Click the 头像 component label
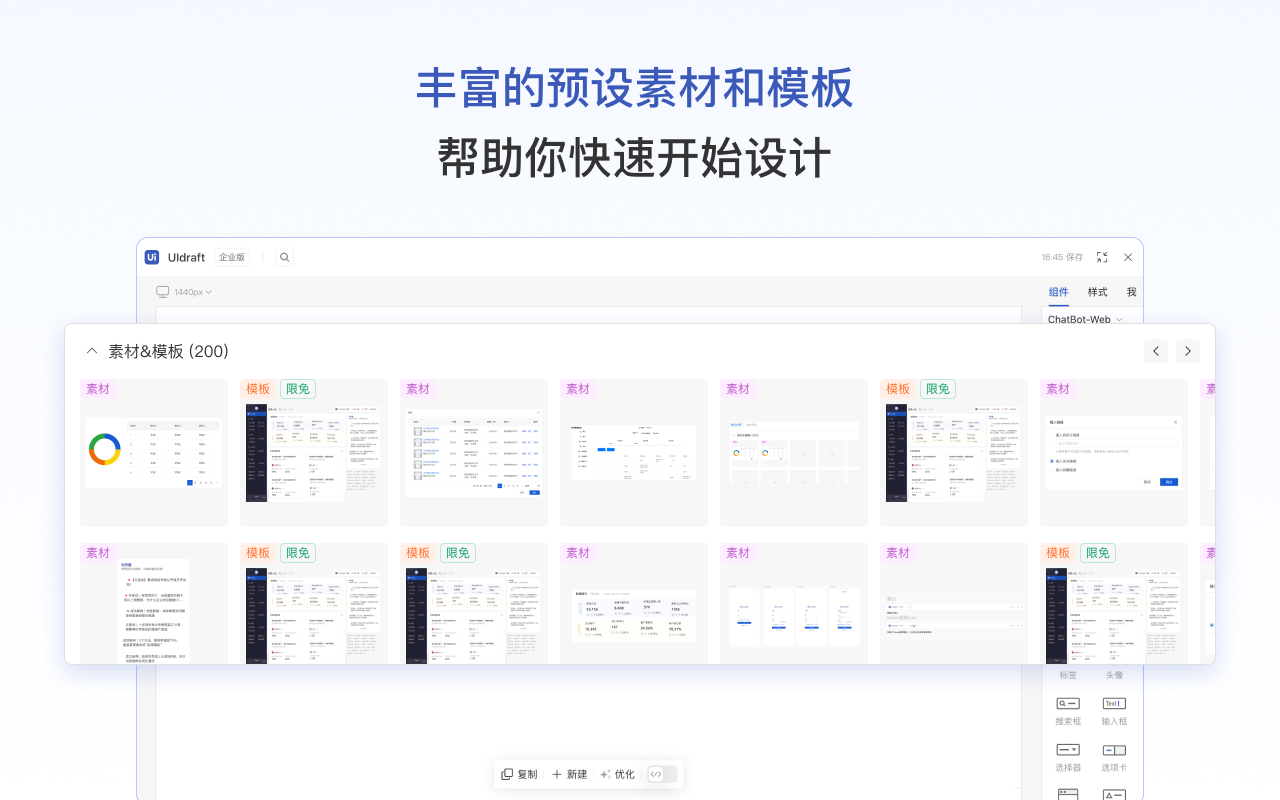Screen dimensions: 1280x800 pos(1114,675)
